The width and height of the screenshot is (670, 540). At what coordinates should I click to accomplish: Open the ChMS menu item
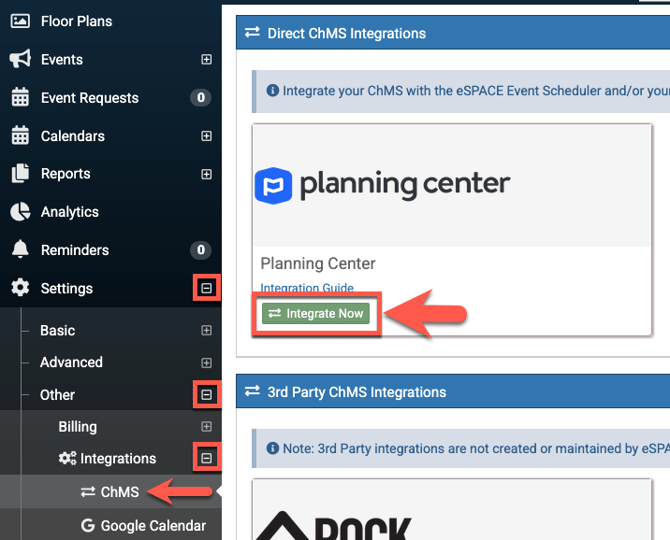(119, 492)
